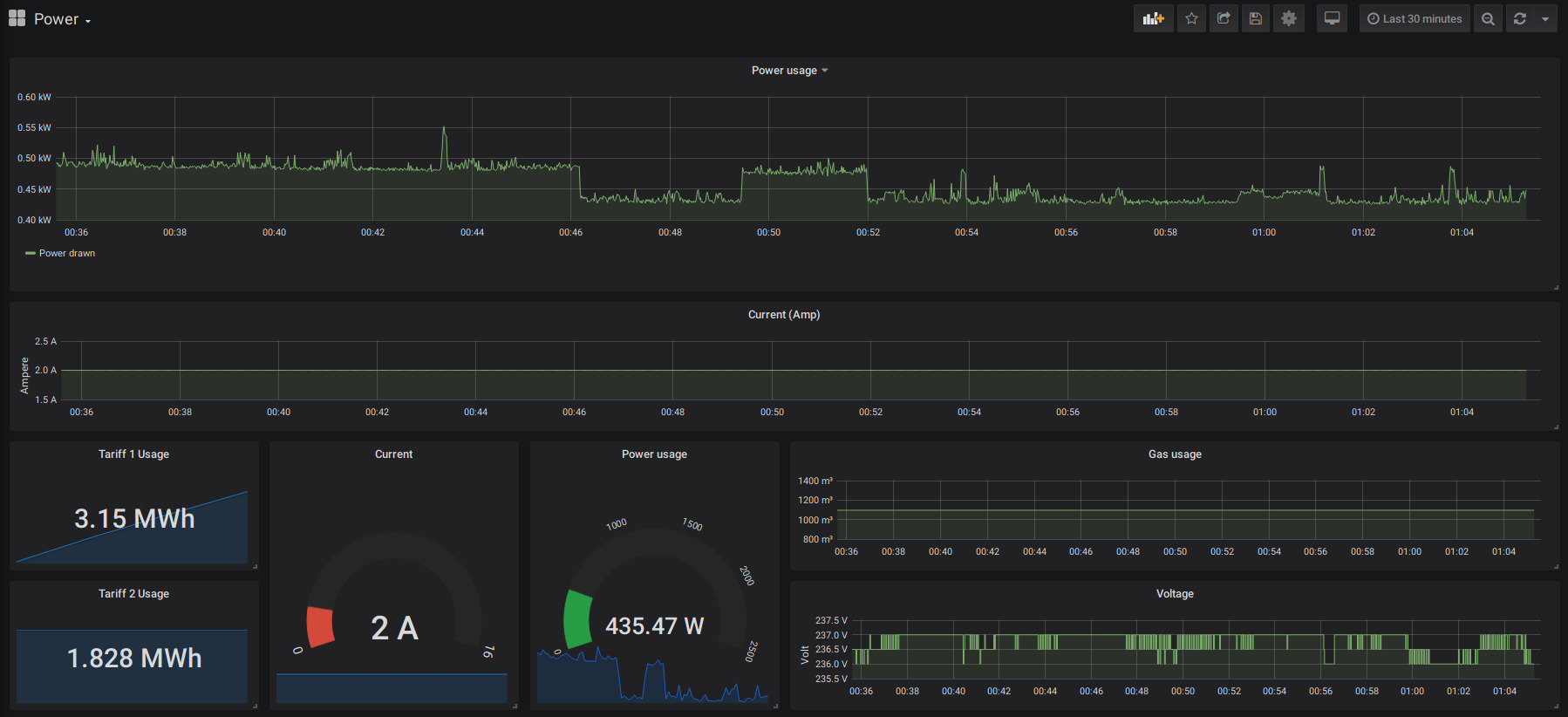Image resolution: width=1568 pixels, height=717 pixels.
Task: Open the refresh interval dropdown arrow
Action: click(x=1545, y=18)
